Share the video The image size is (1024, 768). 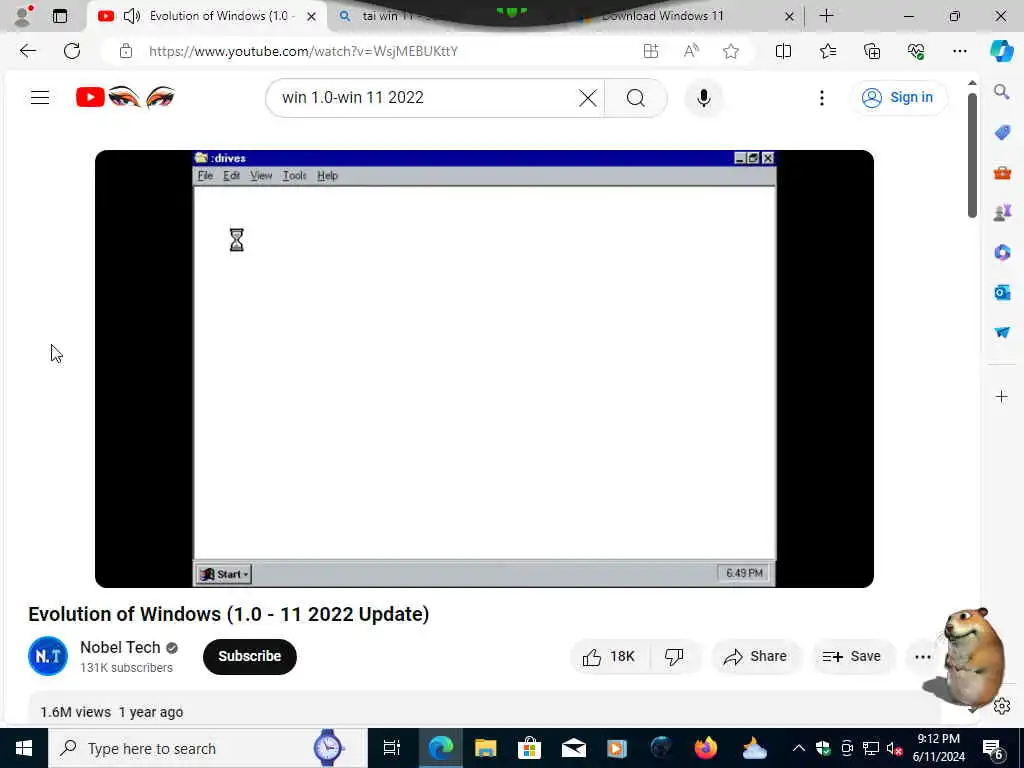(x=755, y=656)
